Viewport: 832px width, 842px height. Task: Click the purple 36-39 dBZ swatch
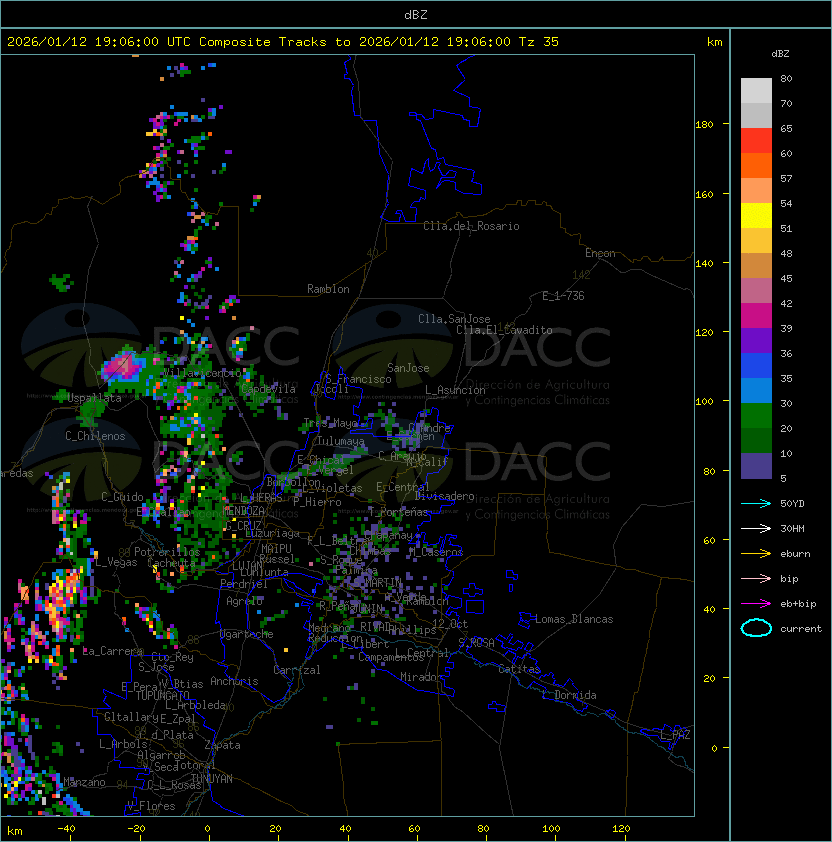tap(756, 340)
